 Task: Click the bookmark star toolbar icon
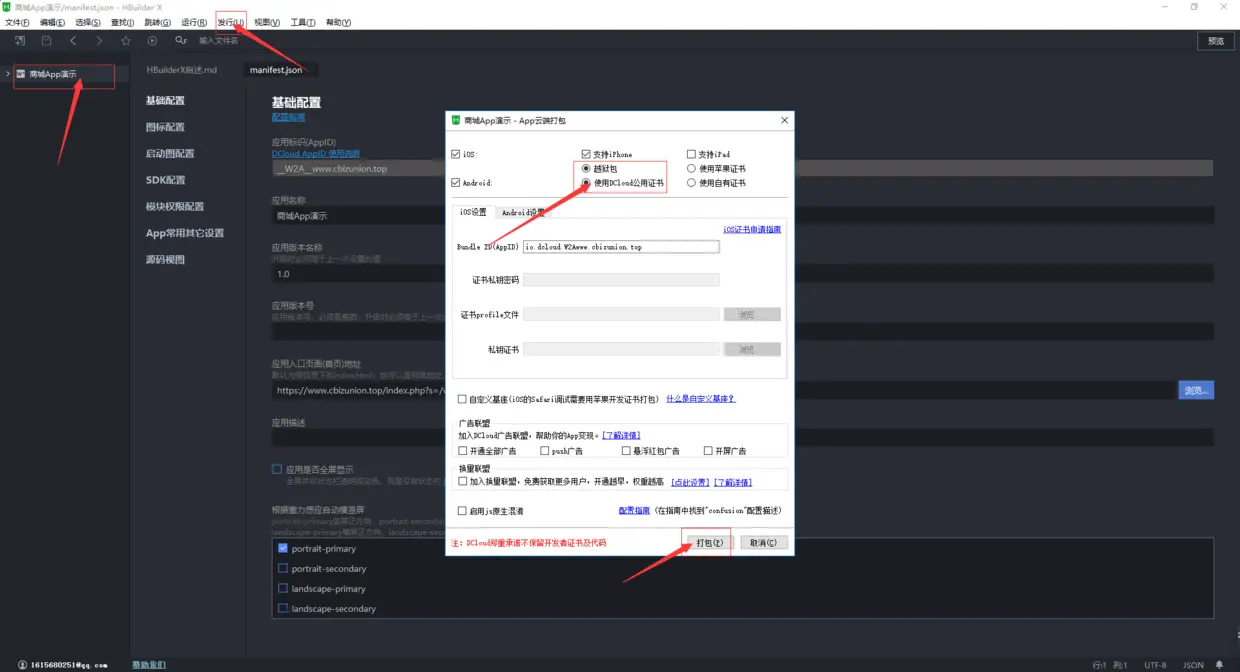click(126, 40)
